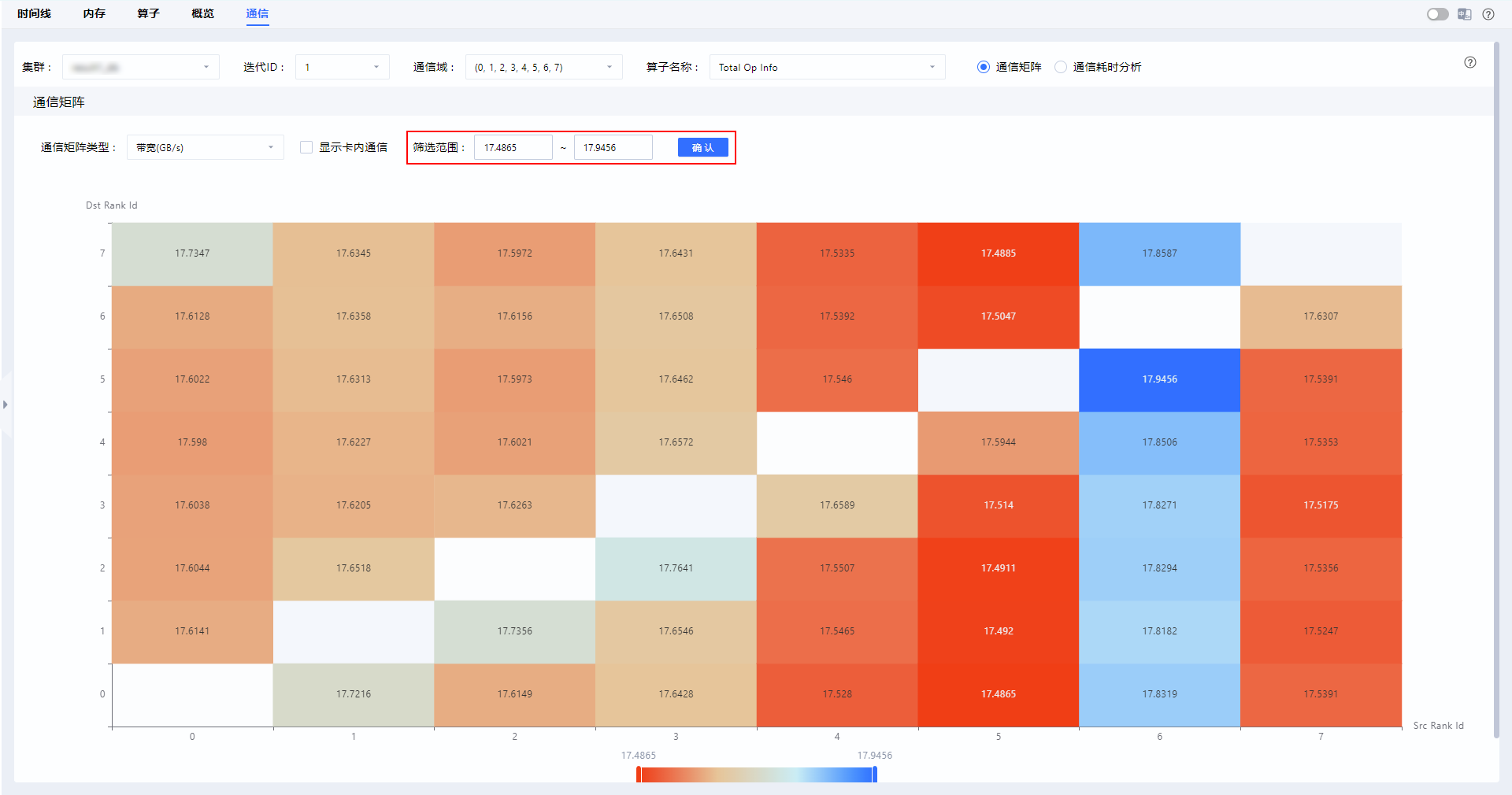Image resolution: width=1512 pixels, height=795 pixels.
Task: Click heatmap cell 17.6428
Action: click(x=676, y=694)
